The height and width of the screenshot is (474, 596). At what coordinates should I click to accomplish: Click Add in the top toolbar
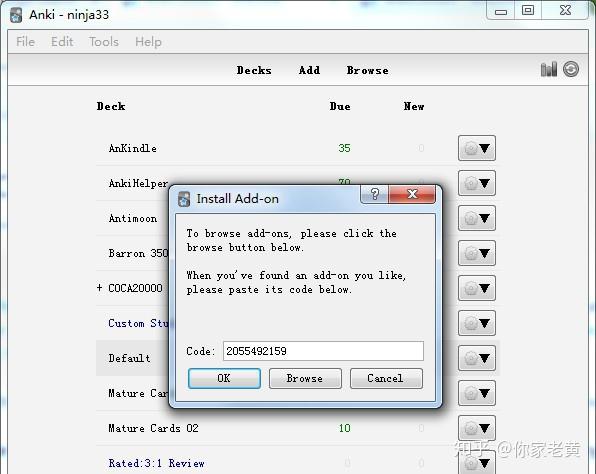point(309,70)
